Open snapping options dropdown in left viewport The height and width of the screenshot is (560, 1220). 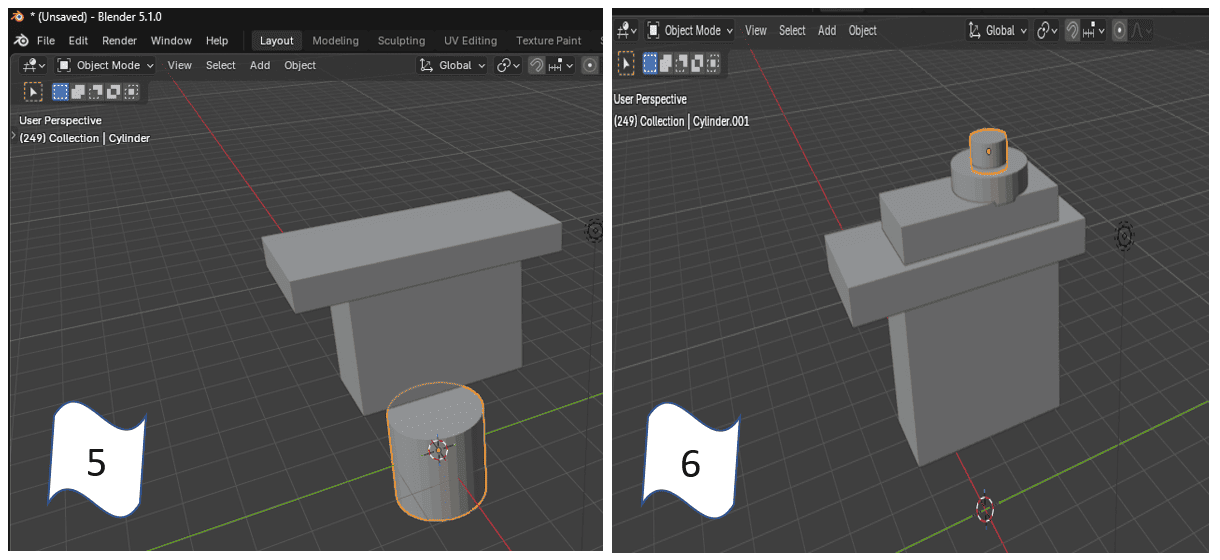(x=561, y=65)
